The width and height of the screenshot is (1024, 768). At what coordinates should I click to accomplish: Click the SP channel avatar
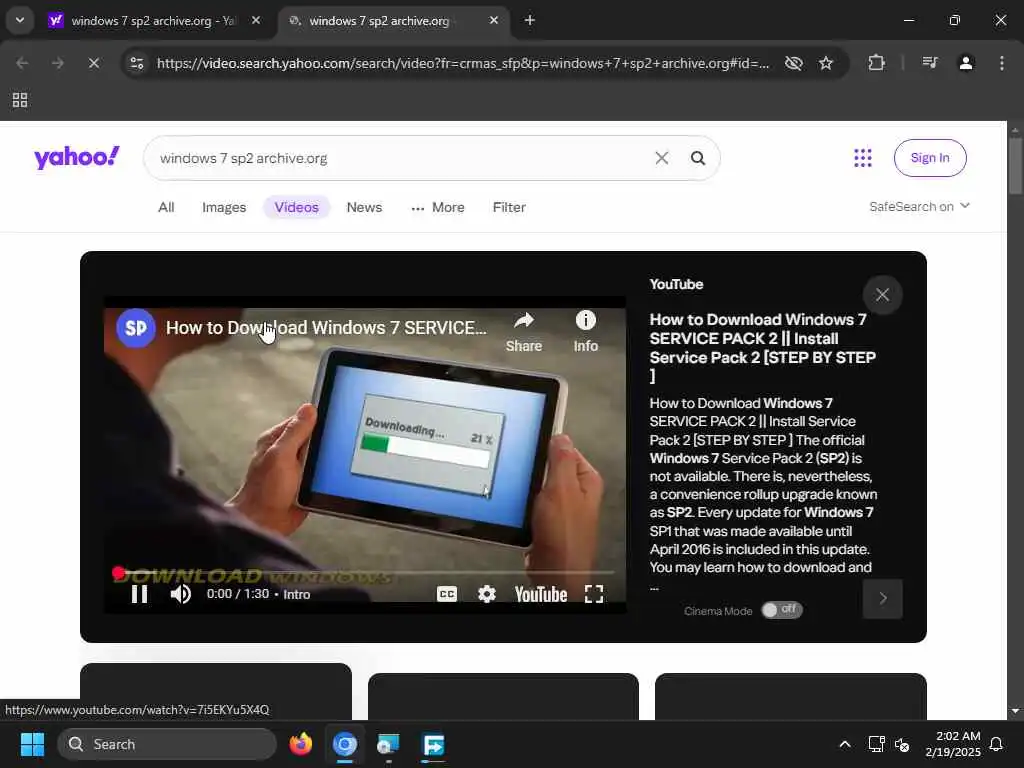point(136,328)
